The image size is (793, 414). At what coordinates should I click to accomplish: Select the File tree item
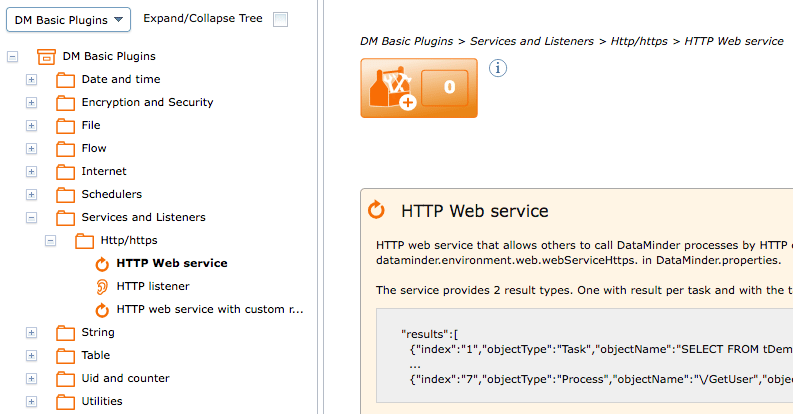[x=91, y=125]
